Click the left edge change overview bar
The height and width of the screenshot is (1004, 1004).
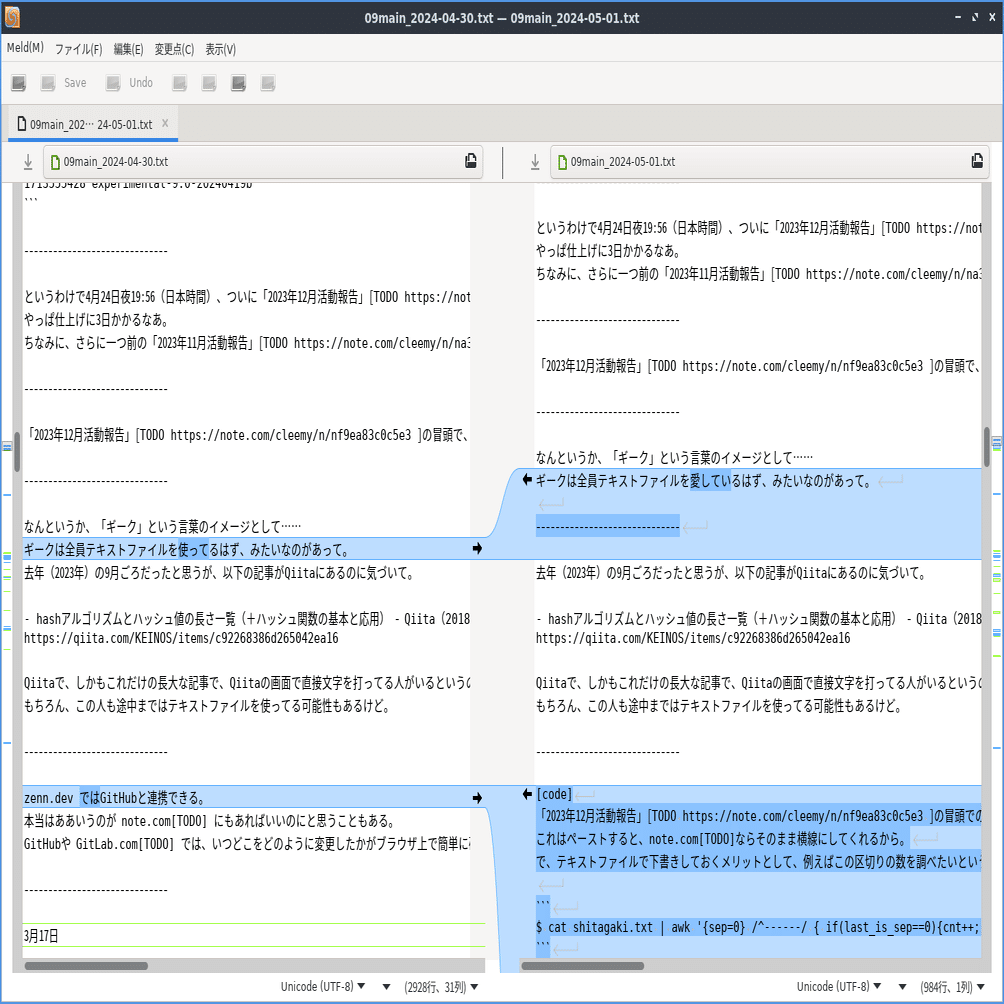[7, 576]
